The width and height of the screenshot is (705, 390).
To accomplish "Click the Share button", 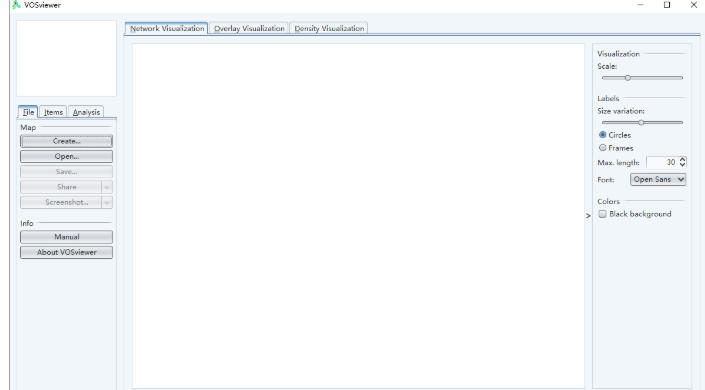I will (61, 187).
